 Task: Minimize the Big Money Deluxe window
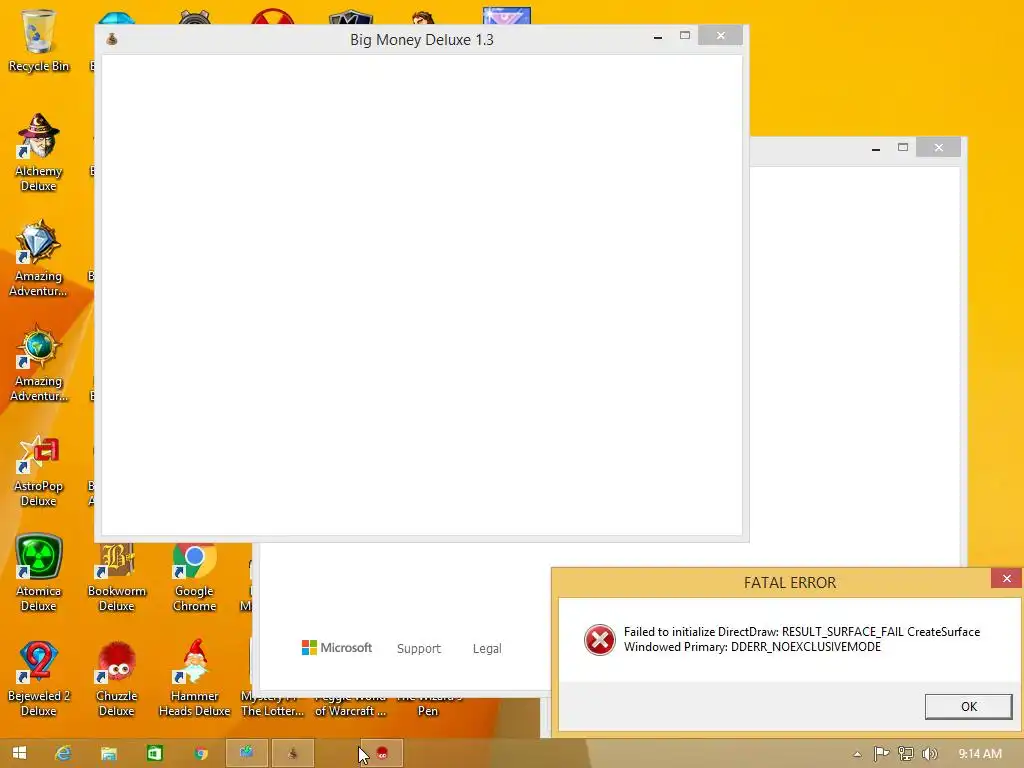(x=658, y=37)
